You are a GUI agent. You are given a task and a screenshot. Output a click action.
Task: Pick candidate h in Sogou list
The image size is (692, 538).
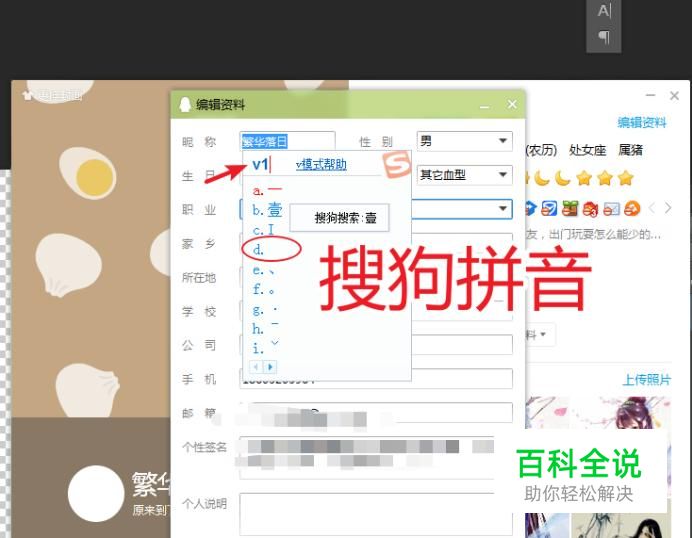(265, 328)
